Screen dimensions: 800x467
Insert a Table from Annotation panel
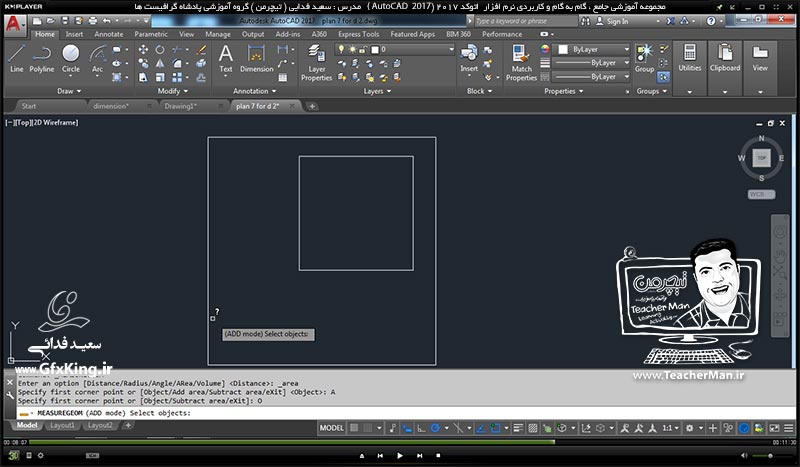click(283, 78)
